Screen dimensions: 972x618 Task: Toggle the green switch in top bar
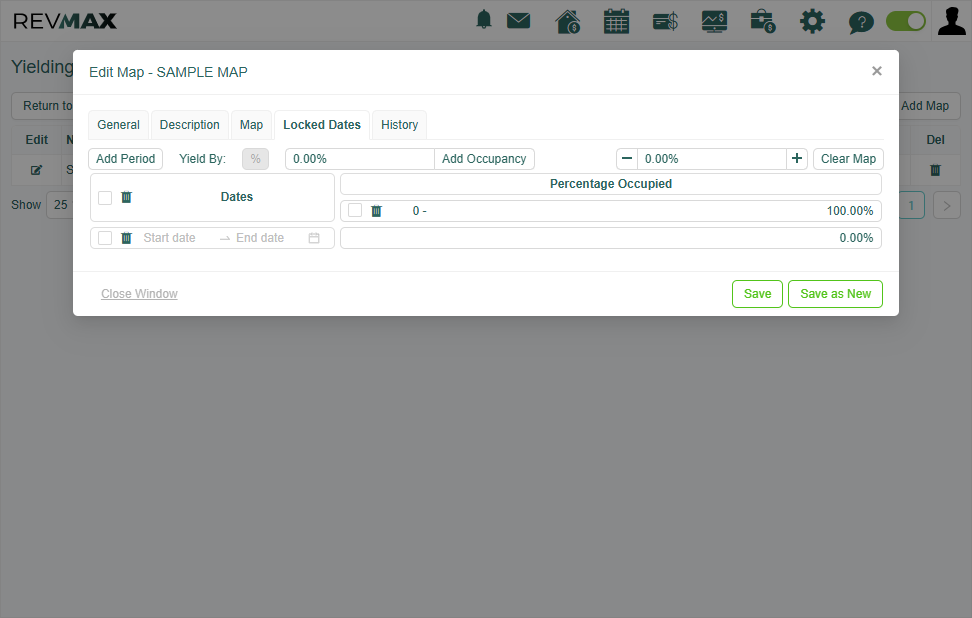pyautogui.click(x=906, y=21)
